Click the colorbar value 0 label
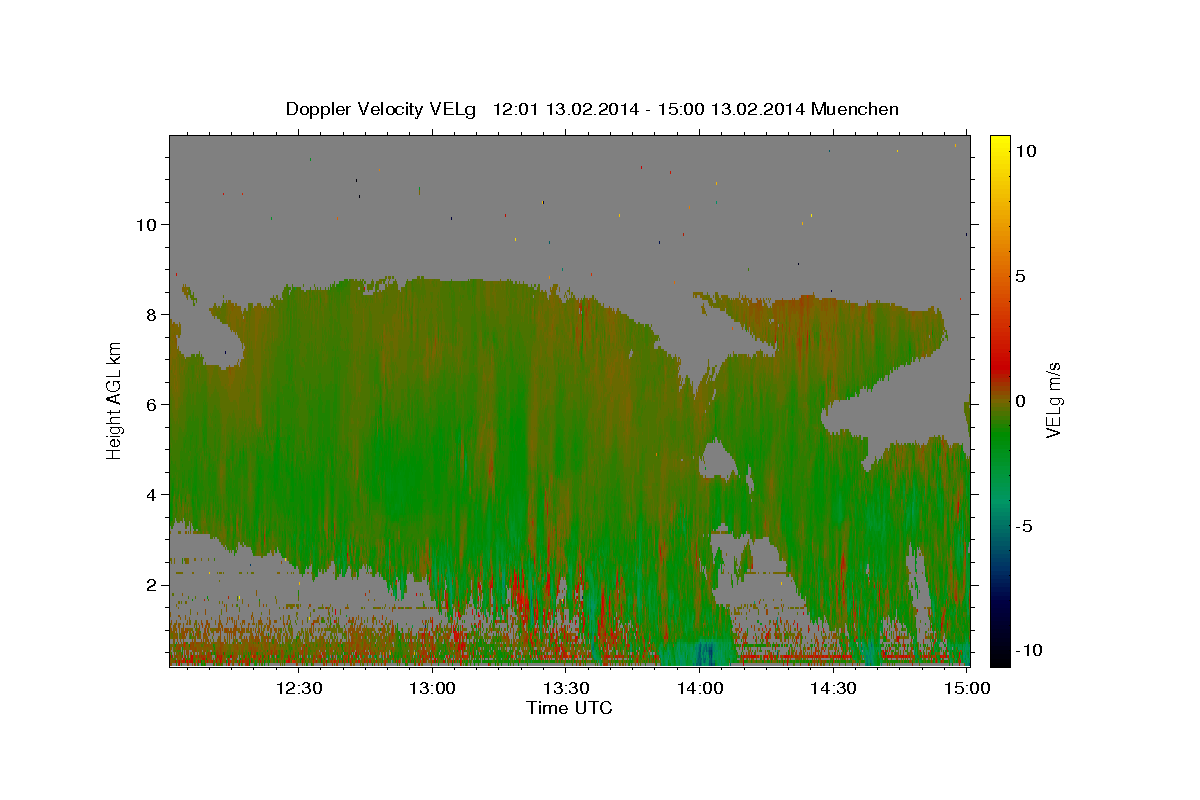The width and height of the screenshot is (1200, 800). 1021,401
